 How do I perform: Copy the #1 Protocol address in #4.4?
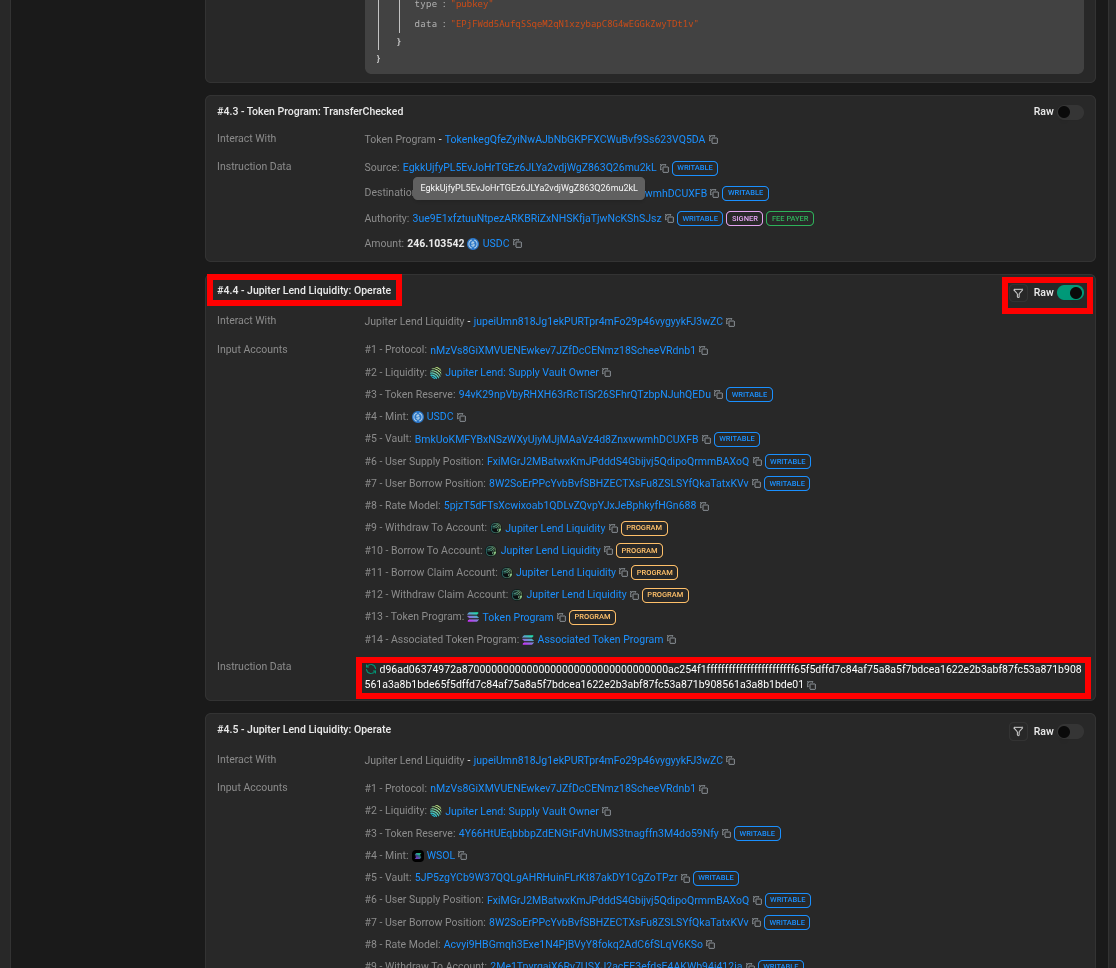click(x=703, y=350)
